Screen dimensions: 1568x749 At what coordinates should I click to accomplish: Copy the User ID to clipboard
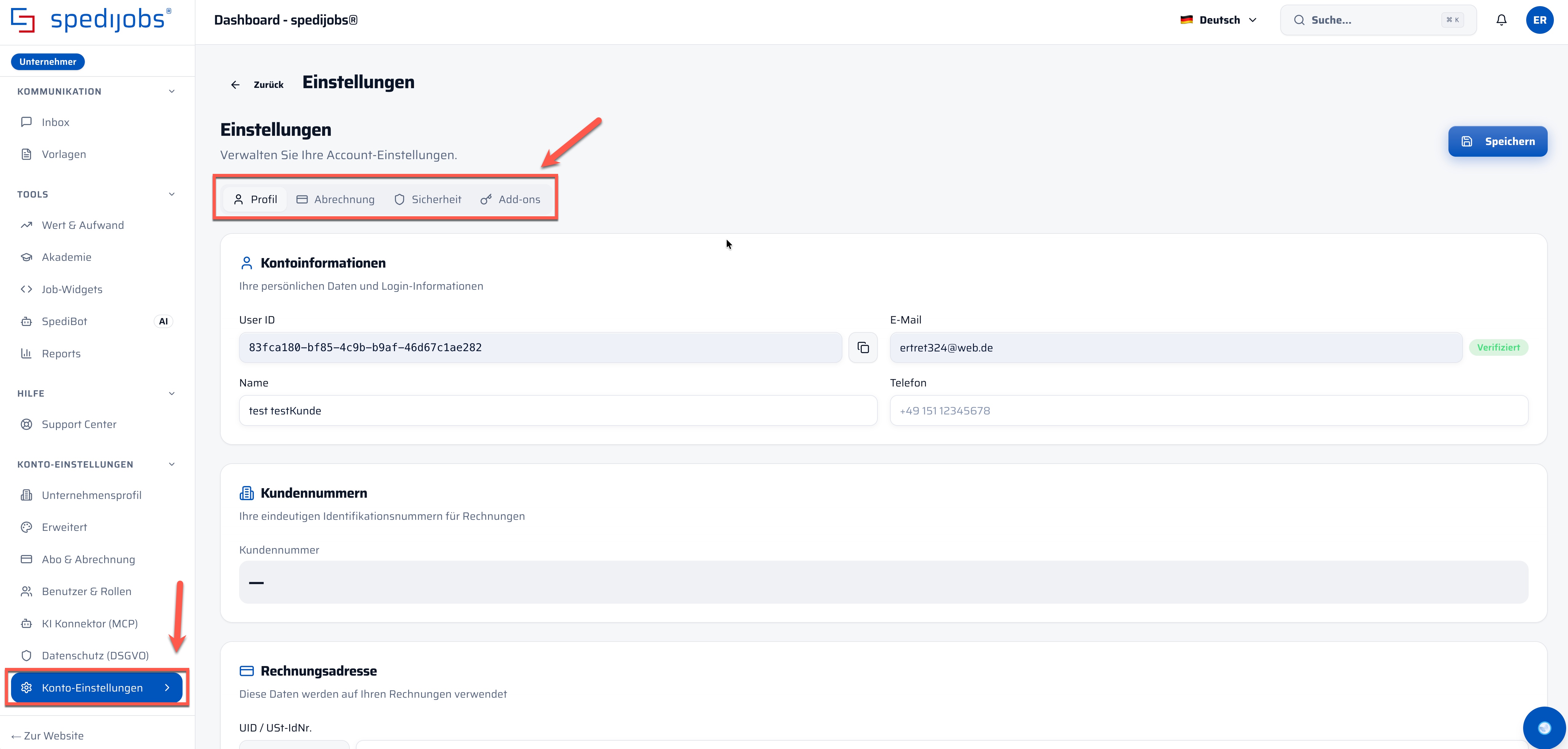click(862, 347)
